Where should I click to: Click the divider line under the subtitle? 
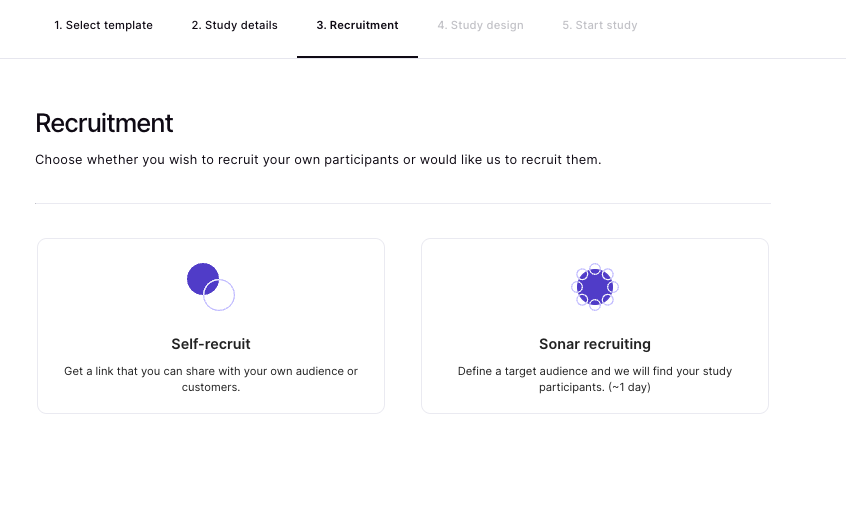[402, 204]
